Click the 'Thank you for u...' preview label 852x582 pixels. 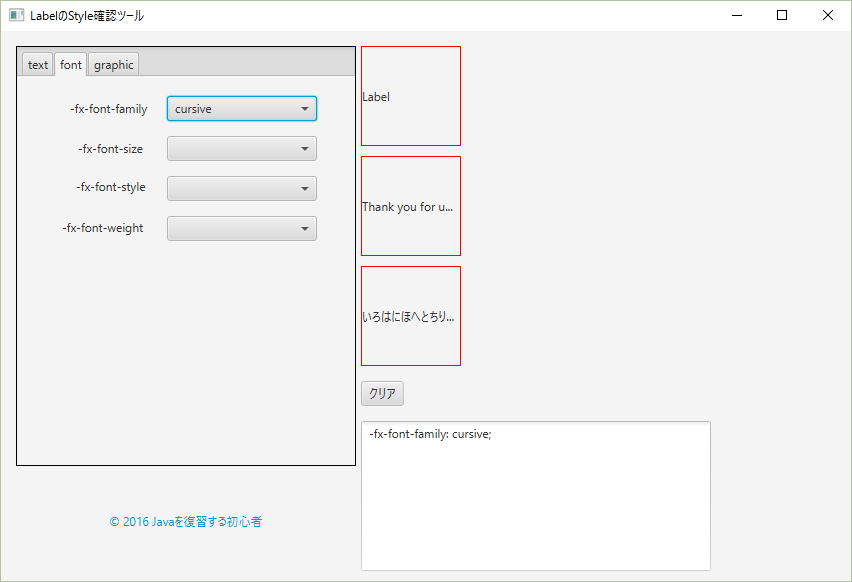410,205
